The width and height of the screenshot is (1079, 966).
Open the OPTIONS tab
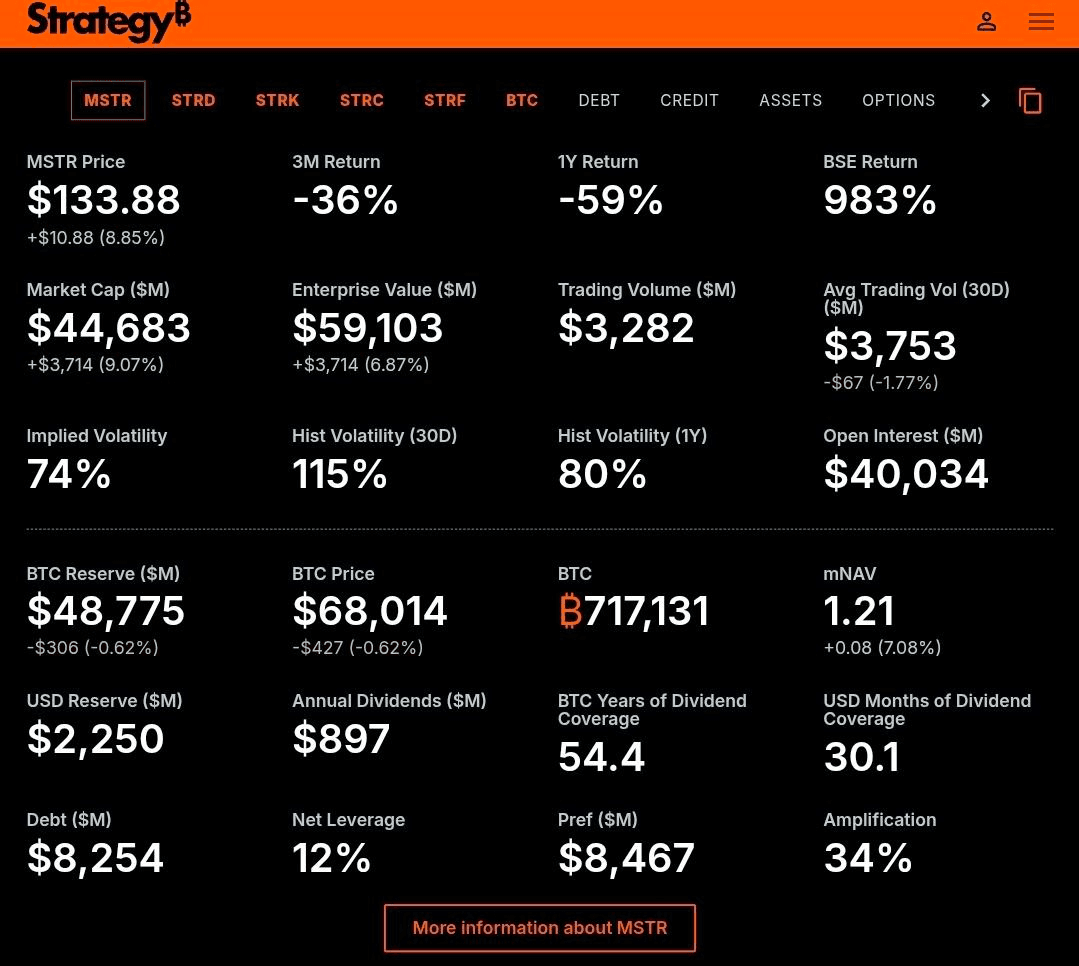[898, 101]
